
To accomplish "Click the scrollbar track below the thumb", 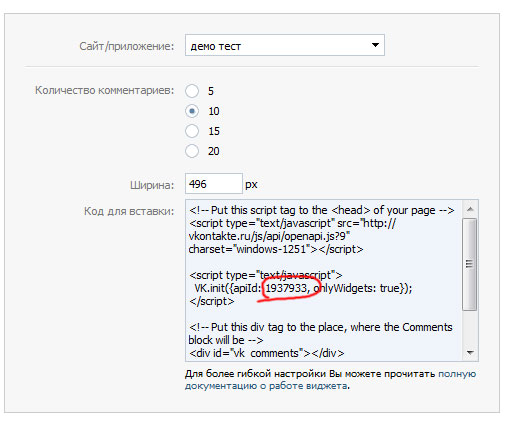I will 470,328.
